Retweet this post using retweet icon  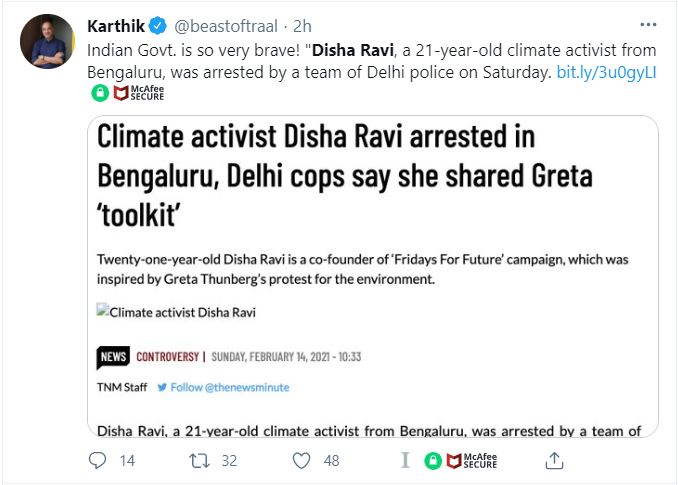tap(200, 461)
